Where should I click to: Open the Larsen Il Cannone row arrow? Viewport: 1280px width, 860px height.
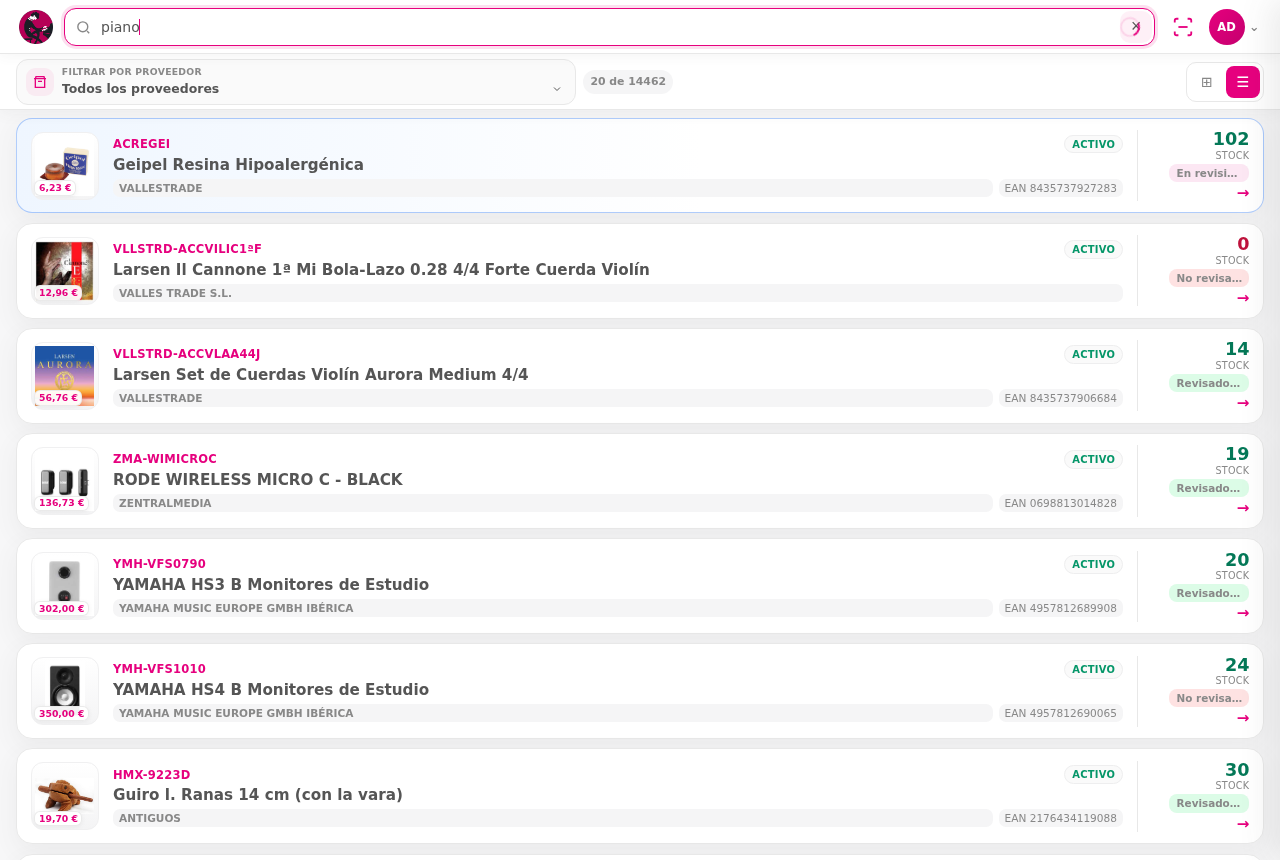click(x=1243, y=298)
